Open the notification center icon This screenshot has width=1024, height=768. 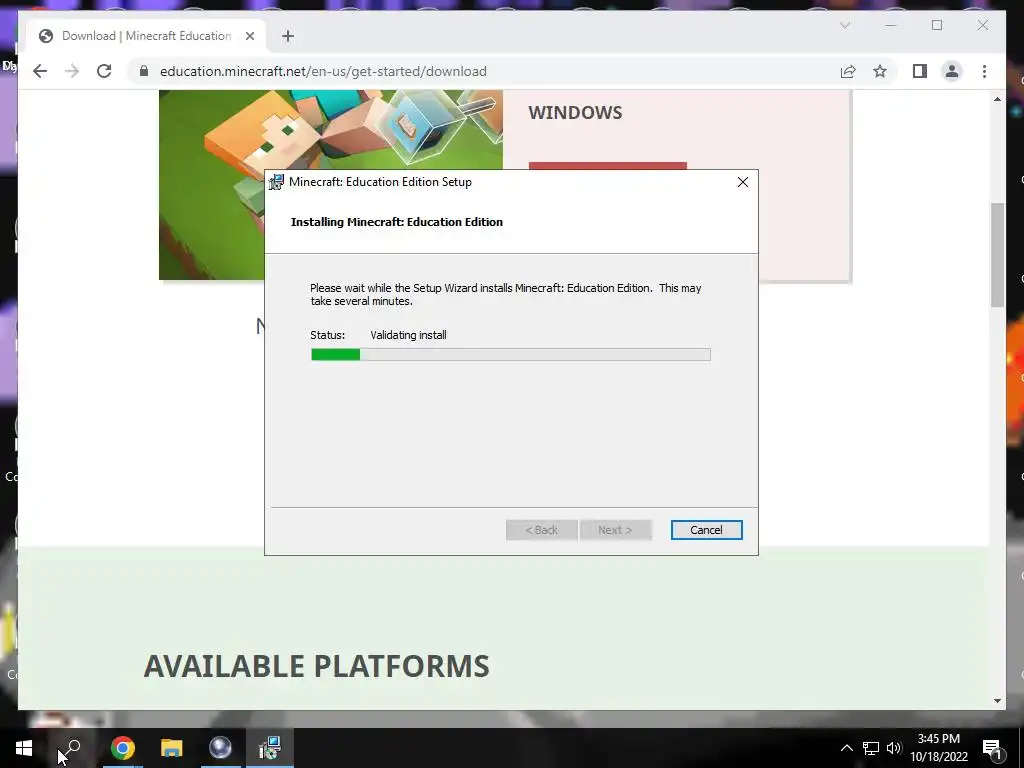pyautogui.click(x=991, y=748)
